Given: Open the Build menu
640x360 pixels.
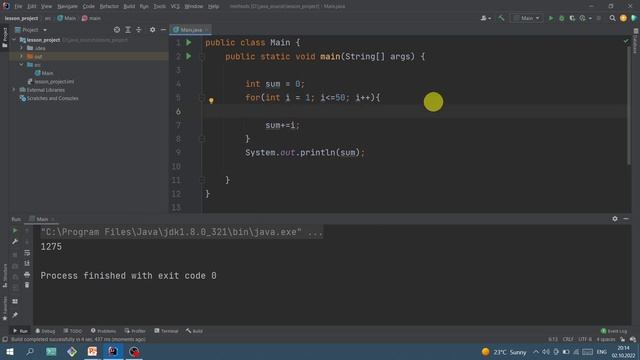Looking at the screenshot, I should pos(129,6).
